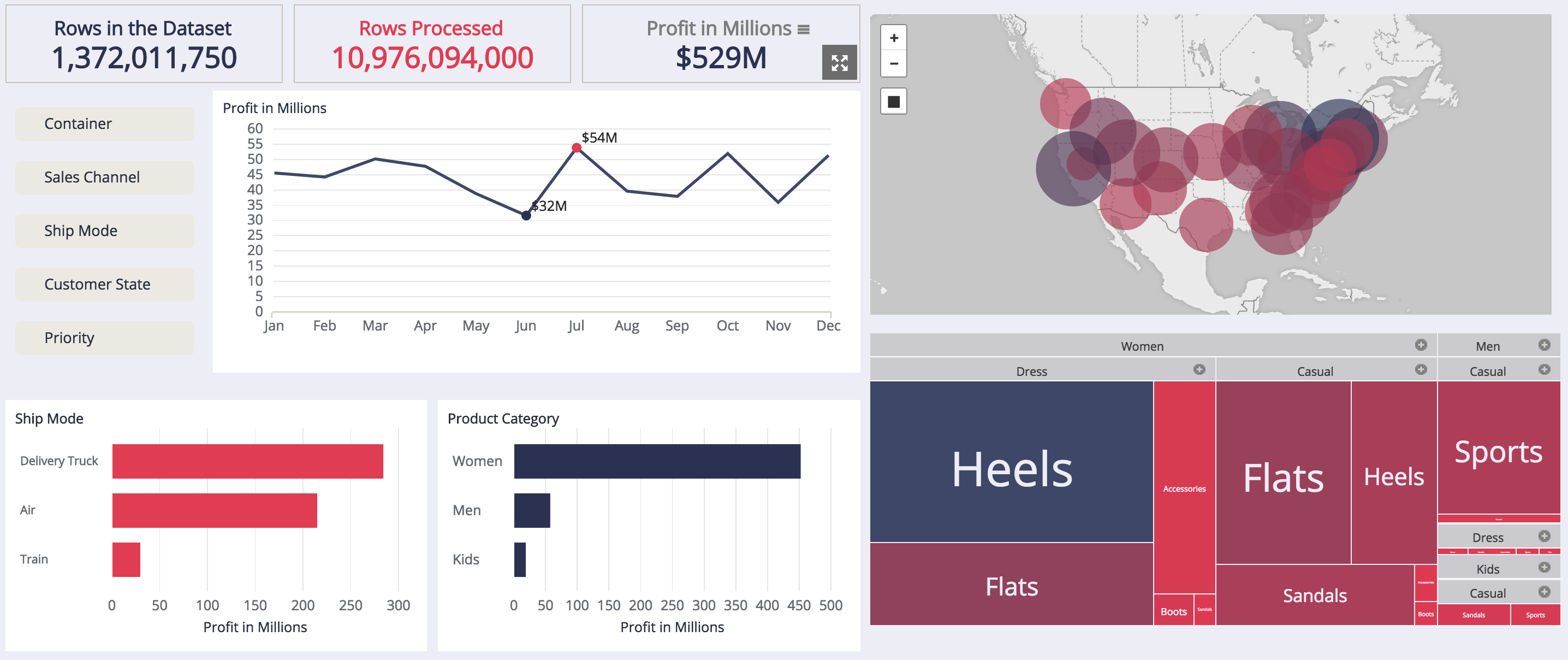Select the Delivery Truck bar
The image size is (1568, 660).
pos(247,461)
